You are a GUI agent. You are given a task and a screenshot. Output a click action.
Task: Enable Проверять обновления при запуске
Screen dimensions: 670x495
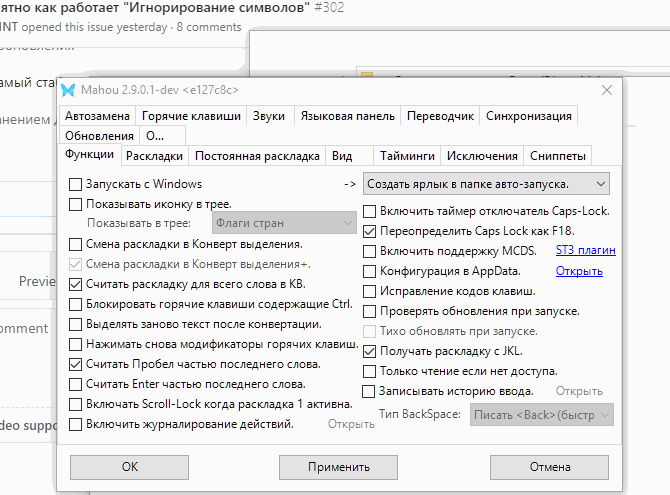pyautogui.click(x=369, y=312)
